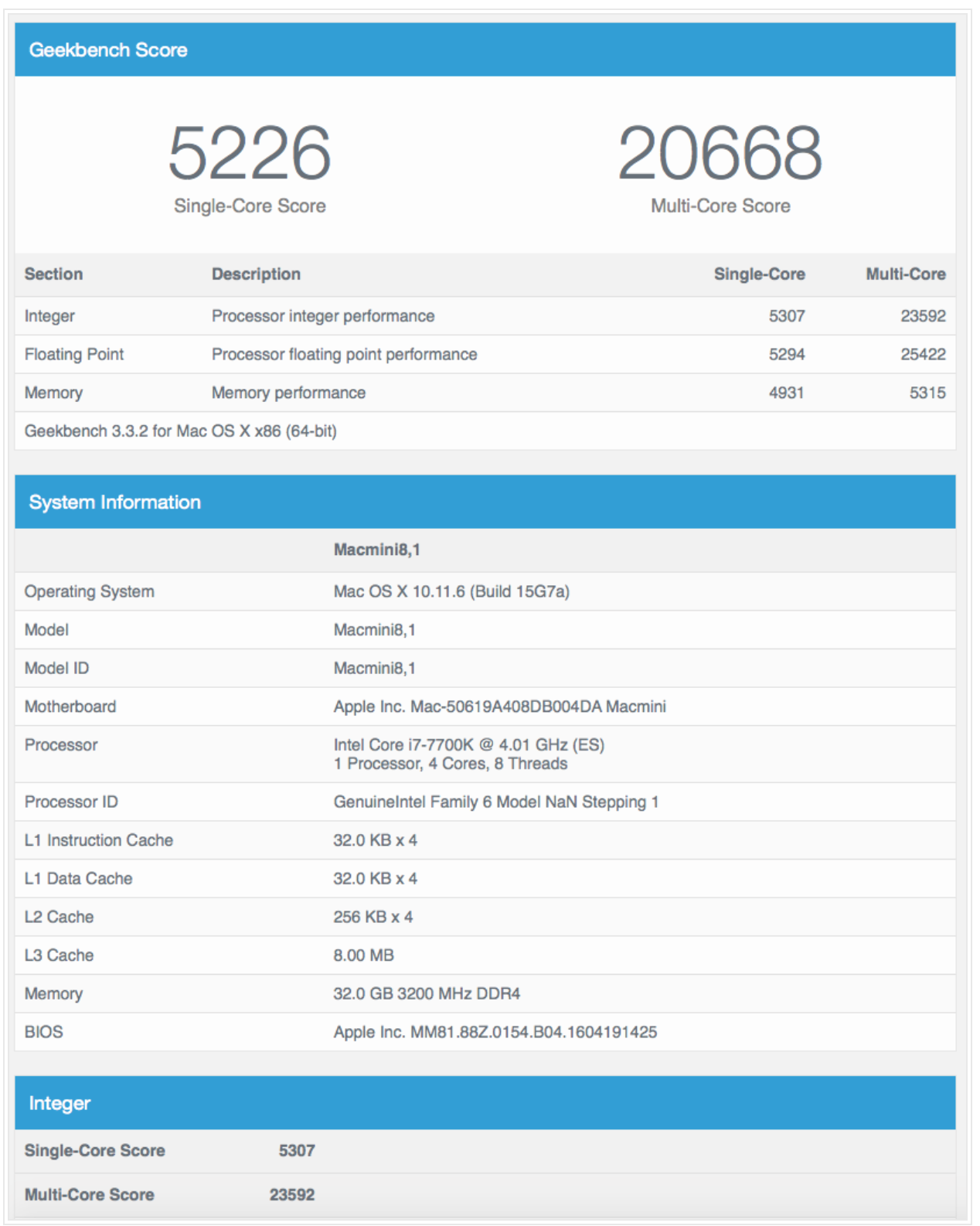The width and height of the screenshot is (980, 1226).
Task: Click the L3 Cache label
Action: click(59, 955)
